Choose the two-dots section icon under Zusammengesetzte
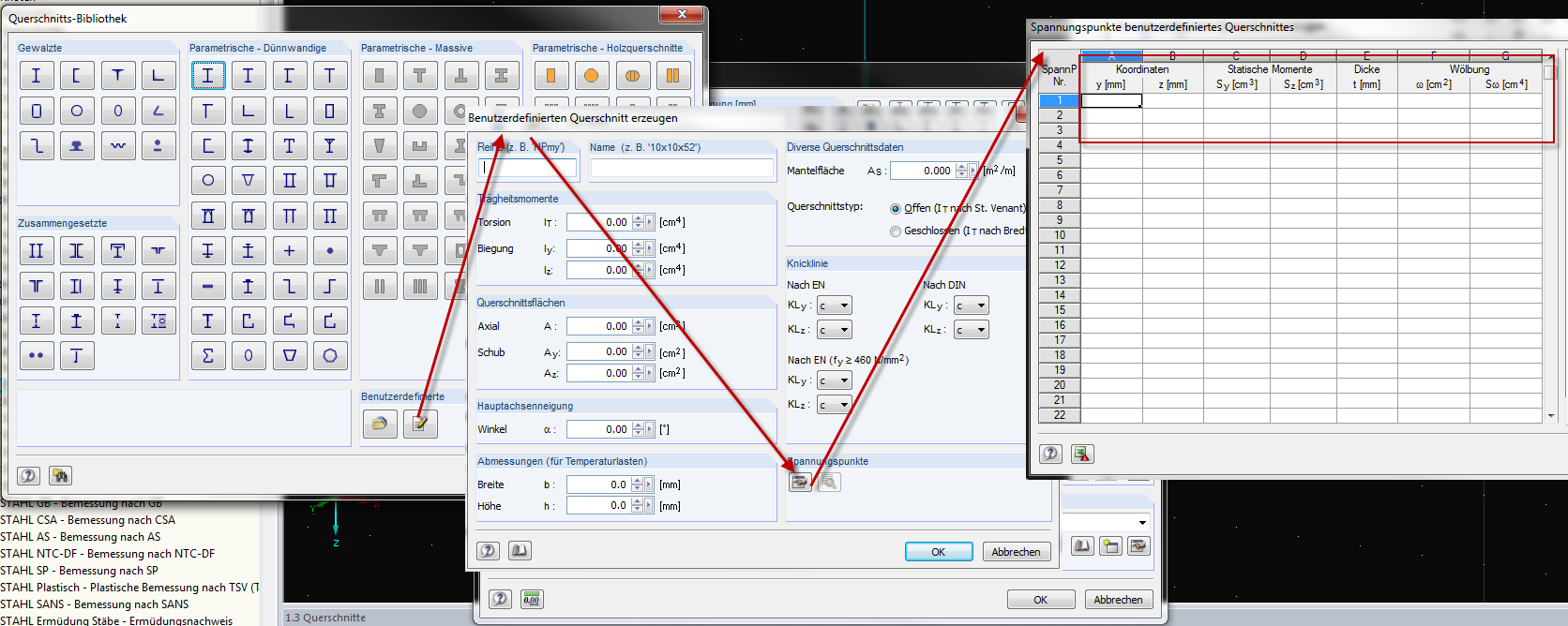The height and width of the screenshot is (626, 1568). tap(36, 355)
